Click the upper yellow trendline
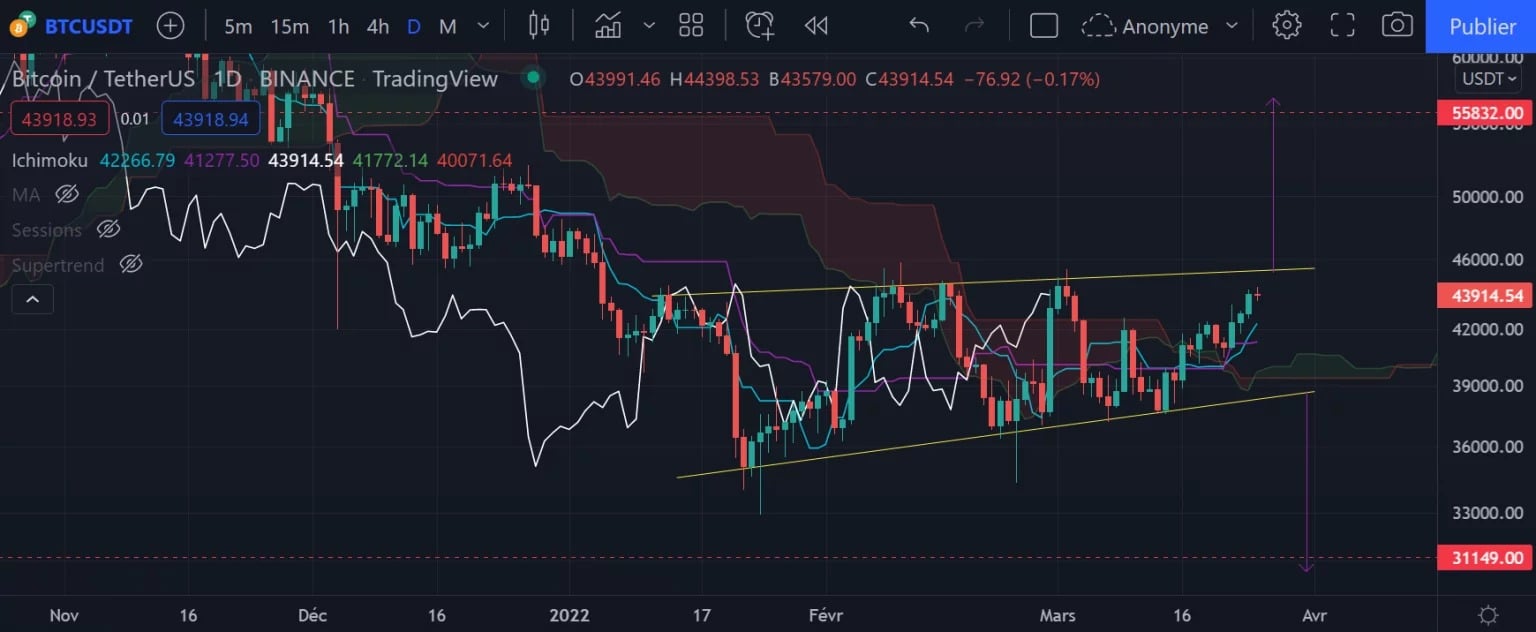Image resolution: width=1536 pixels, height=632 pixels. coord(985,281)
